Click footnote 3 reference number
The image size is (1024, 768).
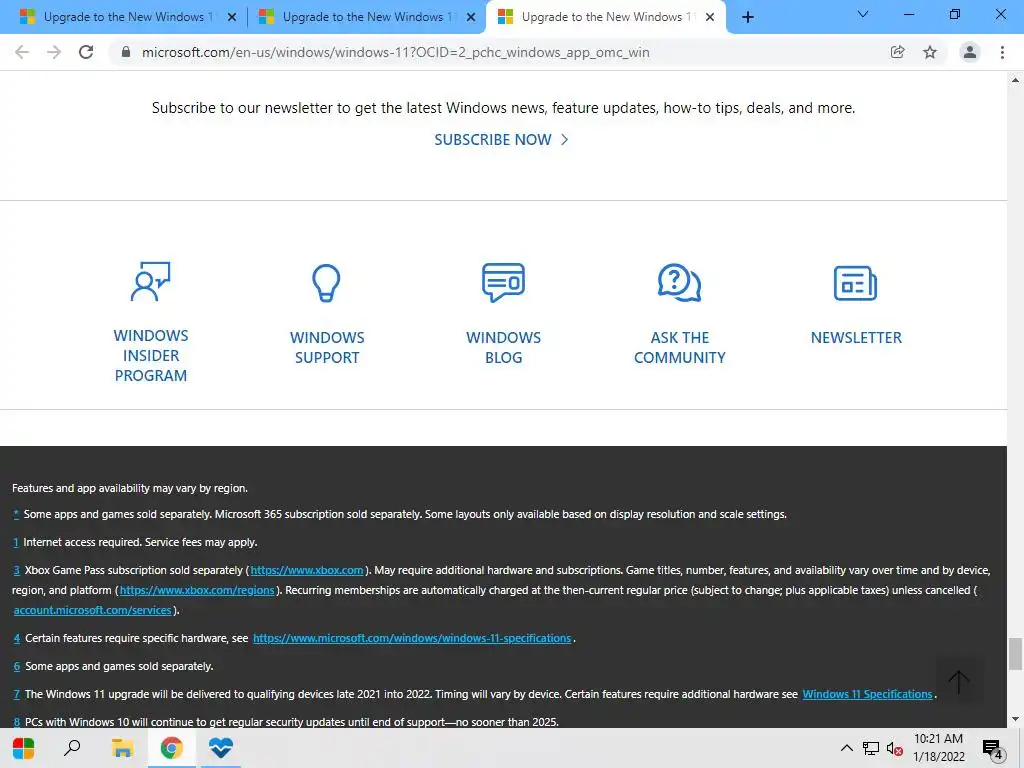click(x=16, y=570)
